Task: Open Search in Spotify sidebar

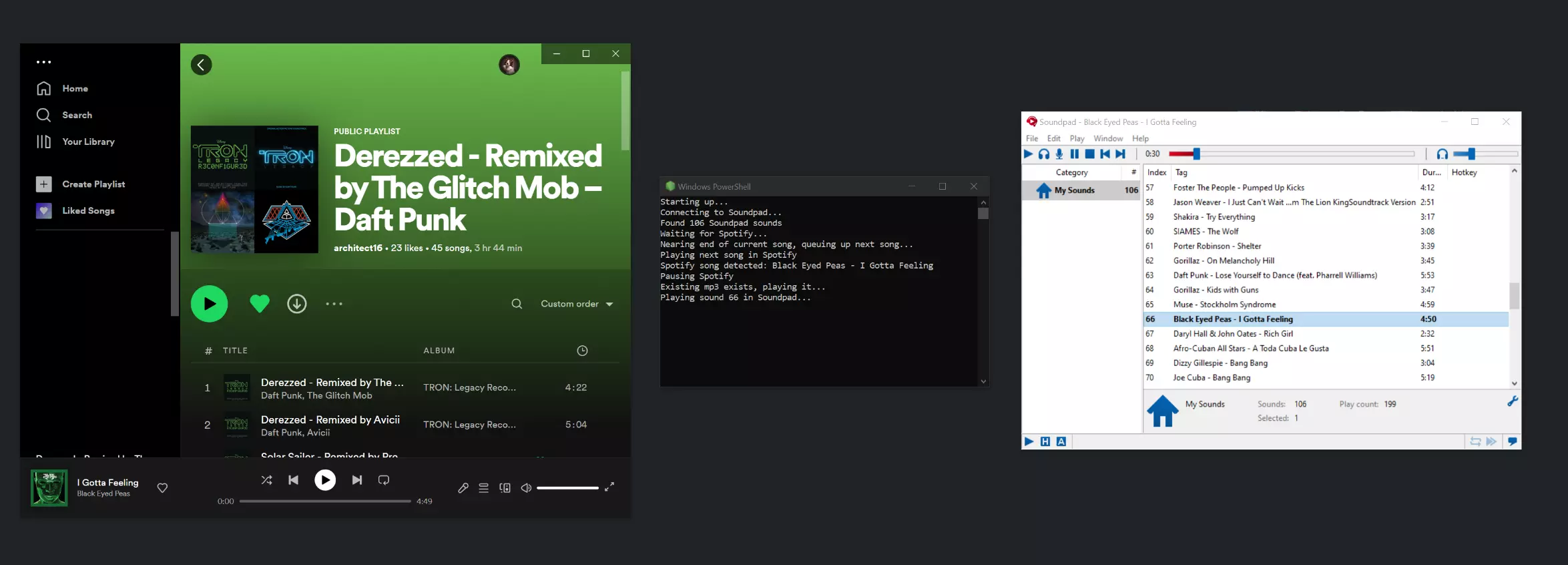Action: [x=64, y=115]
